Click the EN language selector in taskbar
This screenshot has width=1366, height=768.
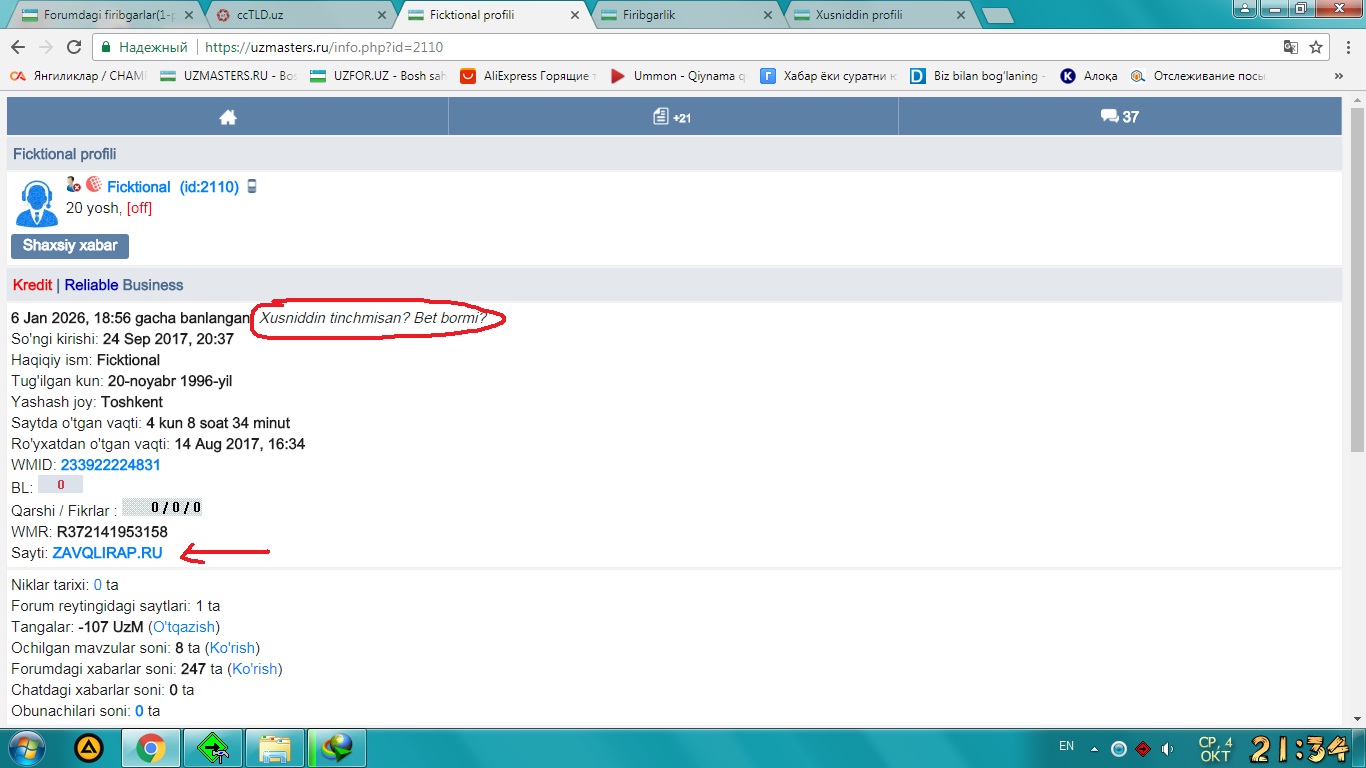coord(1066,746)
